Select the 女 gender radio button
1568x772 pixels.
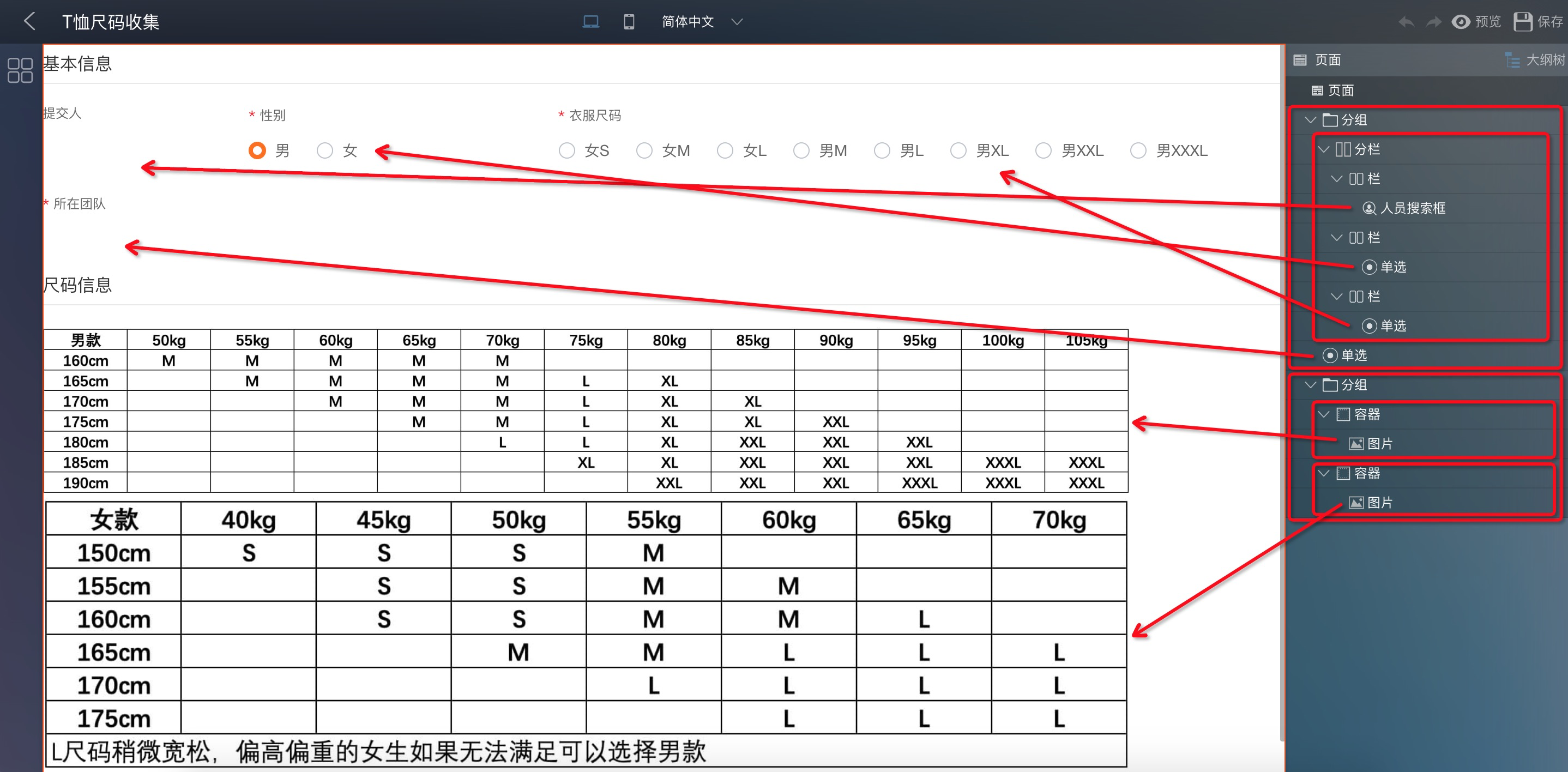coord(325,150)
